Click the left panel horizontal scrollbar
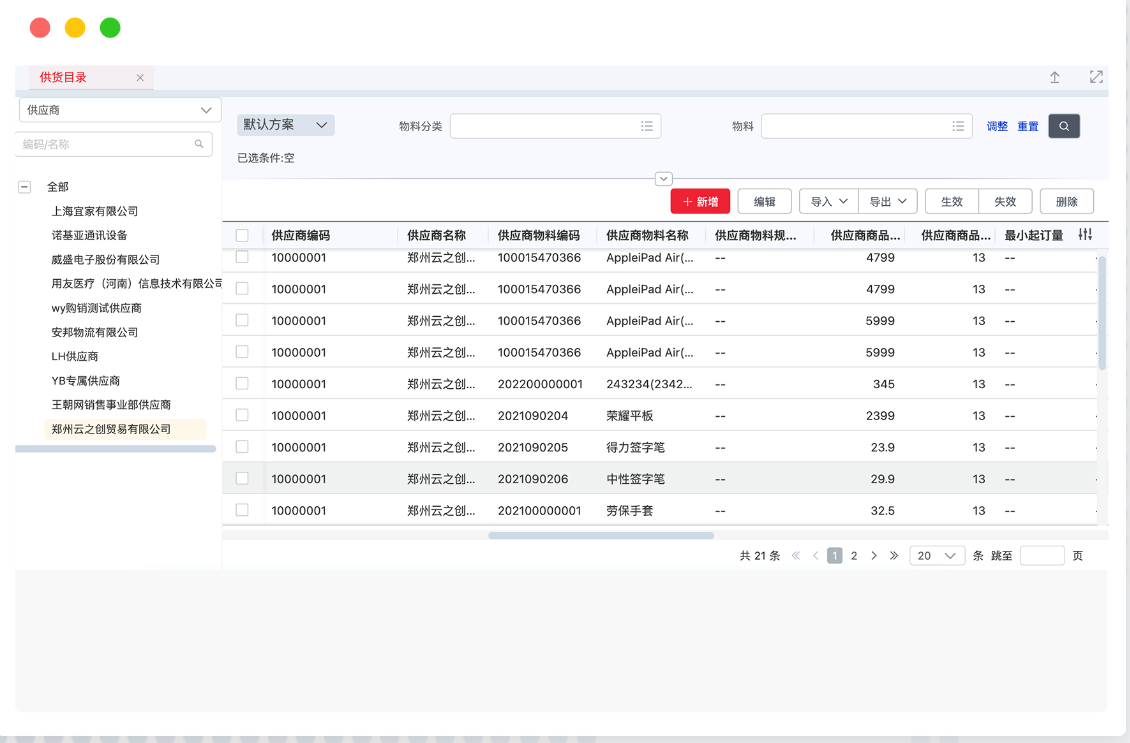This screenshot has height=743, width=1130. [x=115, y=449]
